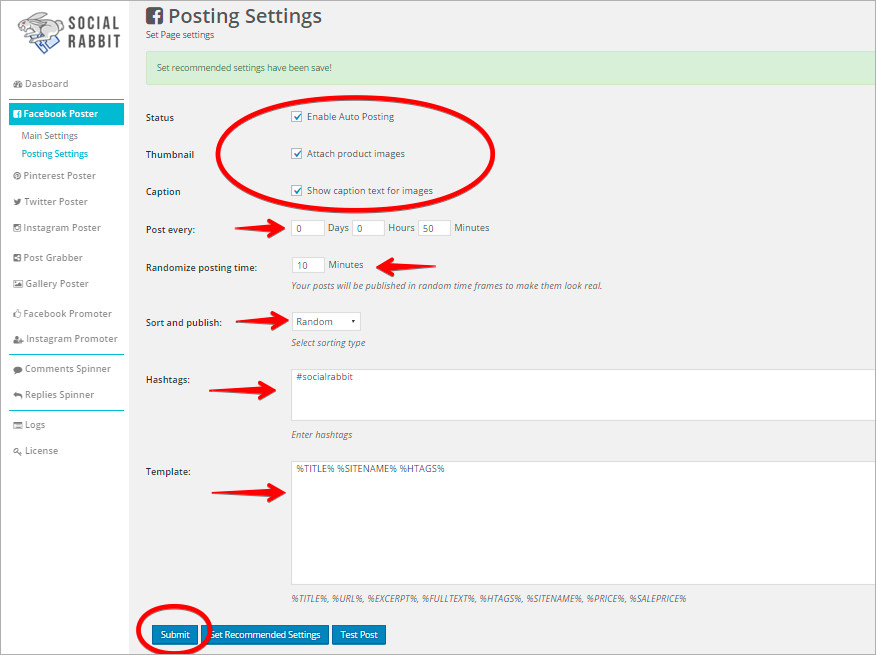Go to Pinterest Poster section
The image size is (876, 655).
tap(55, 176)
